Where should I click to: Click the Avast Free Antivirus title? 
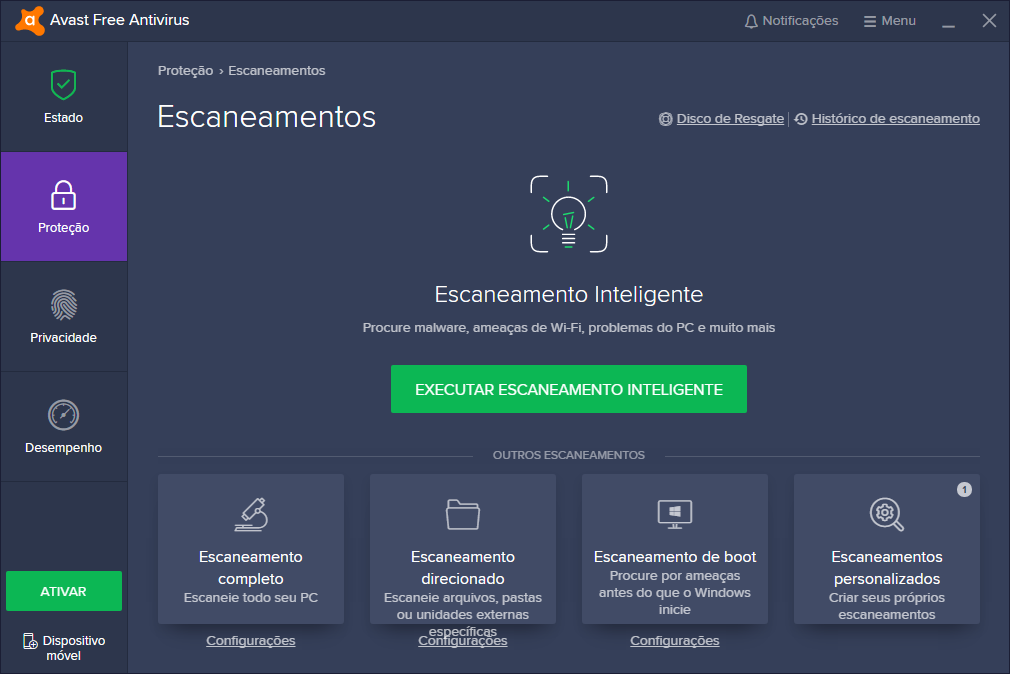pos(120,21)
